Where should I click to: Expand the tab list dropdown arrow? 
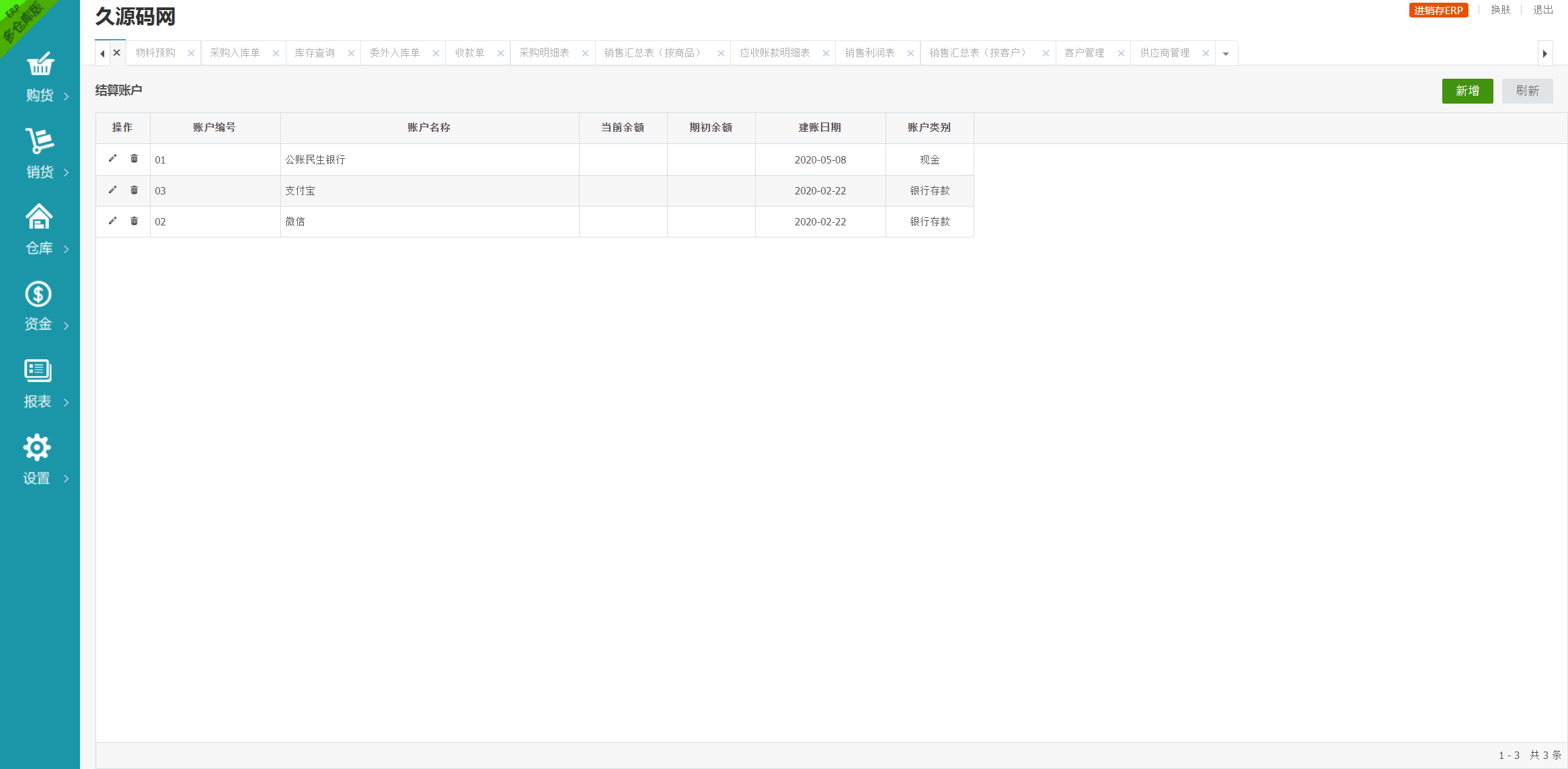(x=1226, y=53)
